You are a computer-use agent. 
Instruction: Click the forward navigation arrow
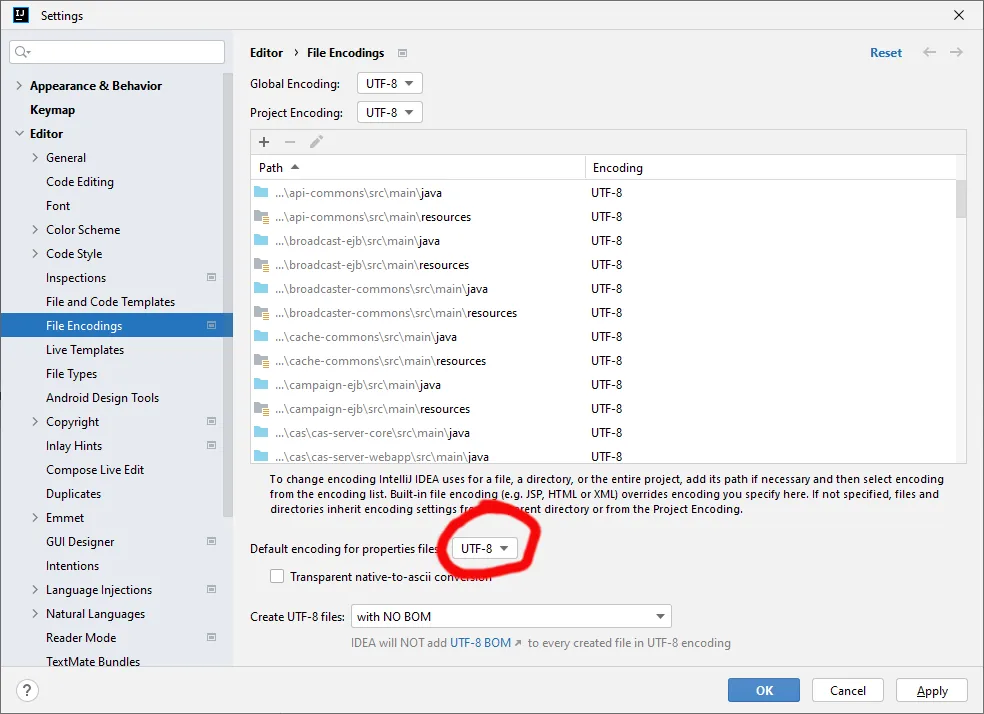[956, 52]
